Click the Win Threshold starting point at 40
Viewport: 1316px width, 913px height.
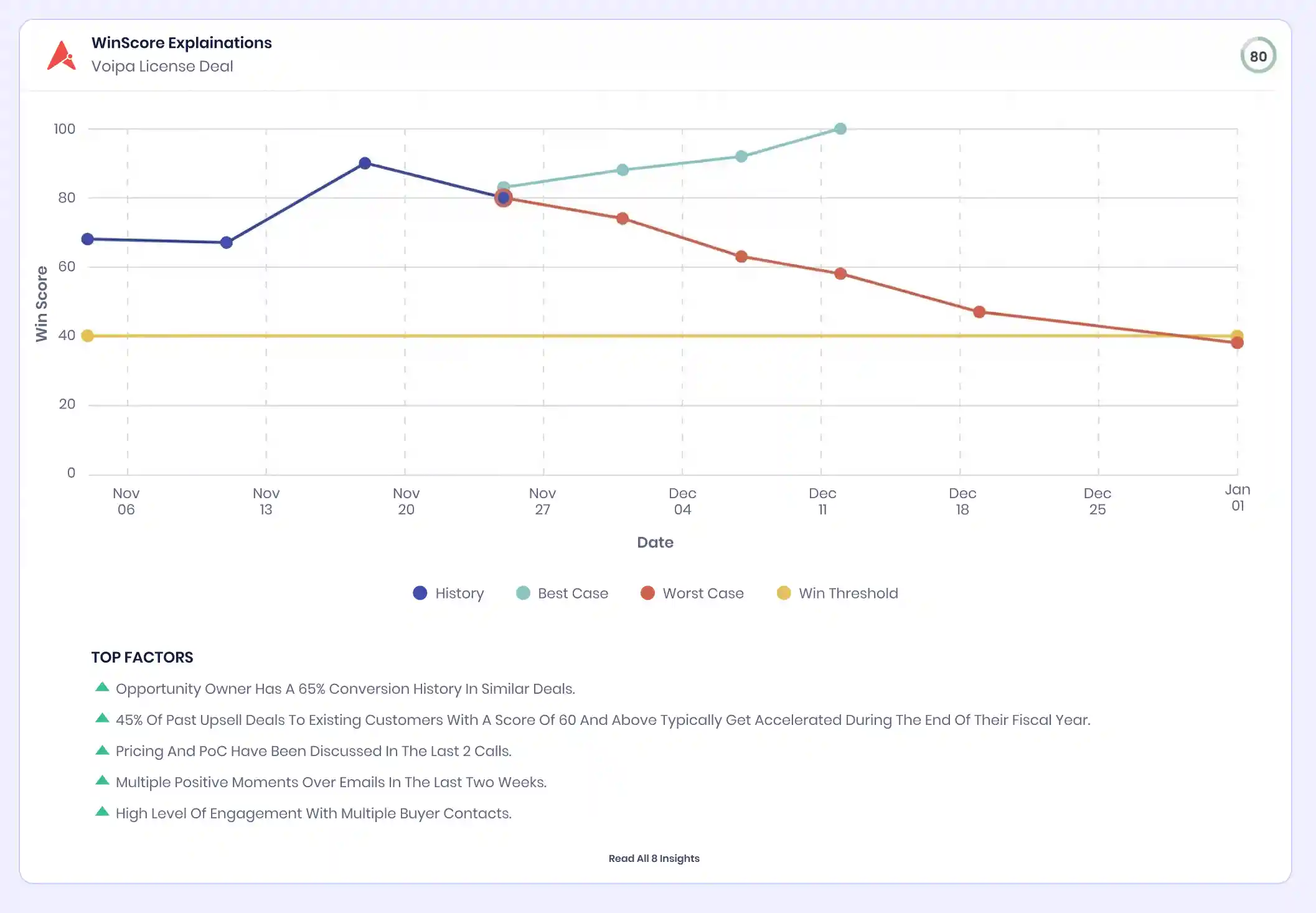click(x=88, y=336)
